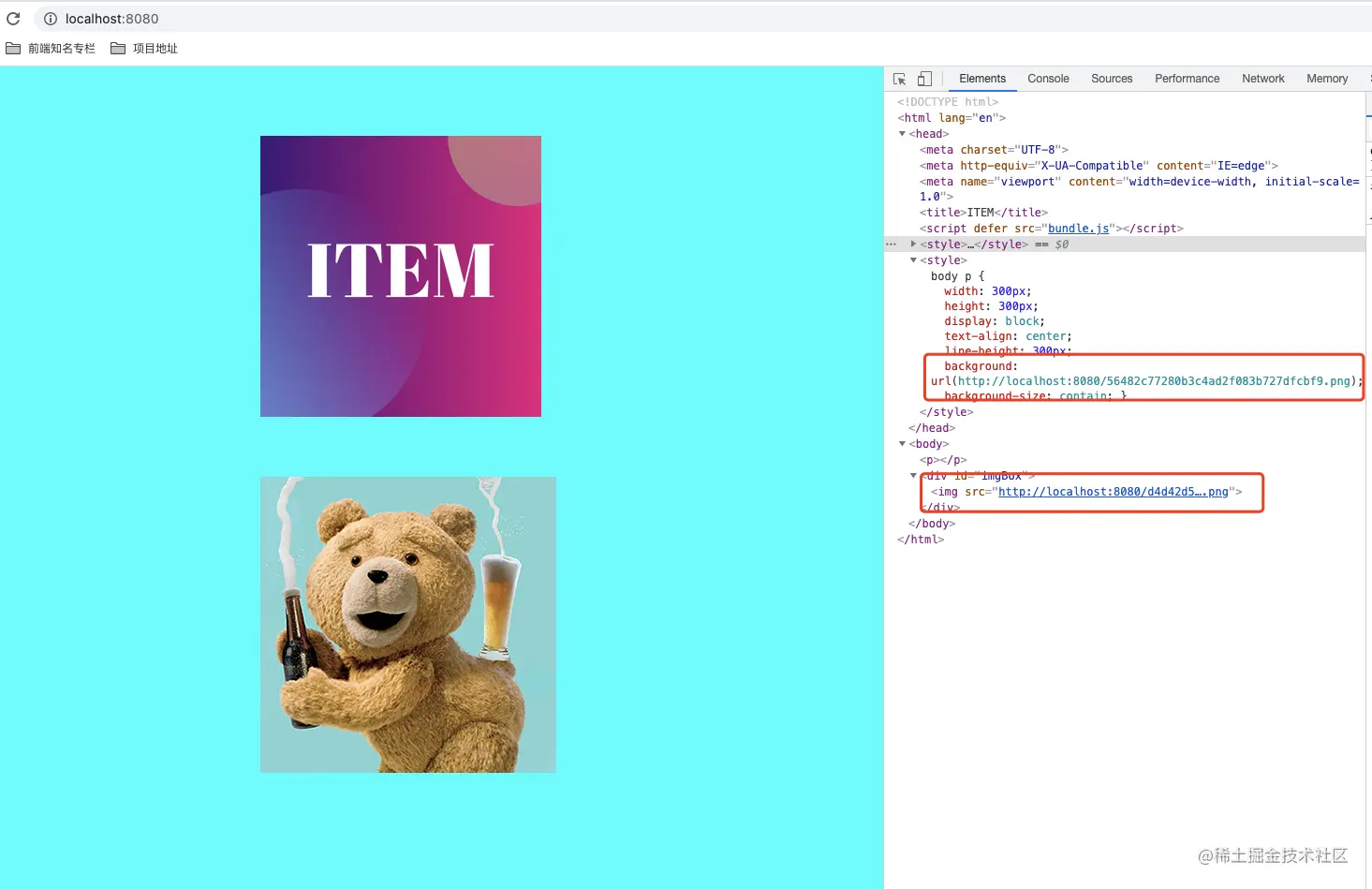Collapse the head node
This screenshot has height=889, width=1372.
click(x=903, y=134)
